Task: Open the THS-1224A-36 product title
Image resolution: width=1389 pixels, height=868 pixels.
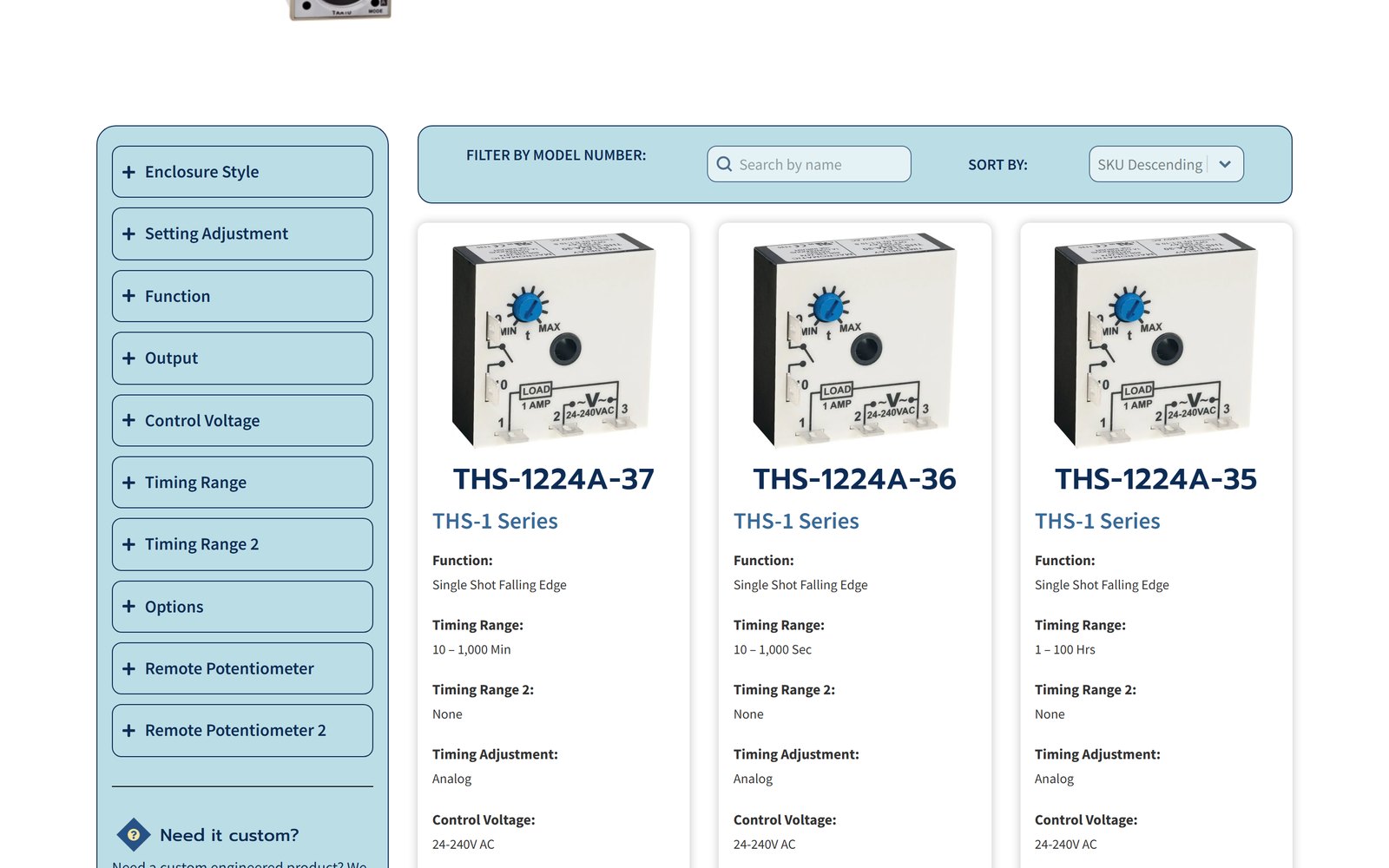Action: pyautogui.click(x=854, y=479)
